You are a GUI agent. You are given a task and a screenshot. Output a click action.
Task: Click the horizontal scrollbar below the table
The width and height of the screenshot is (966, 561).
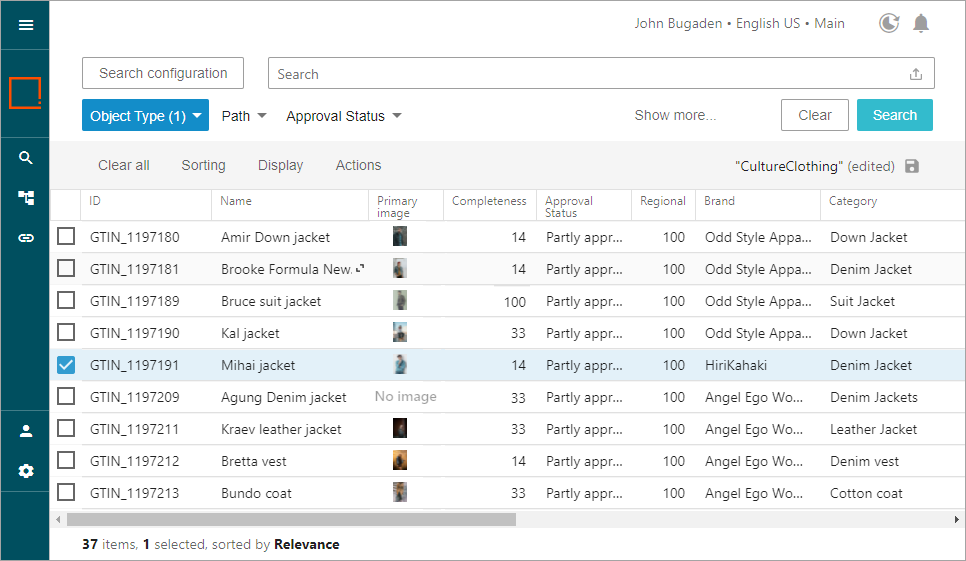290,520
